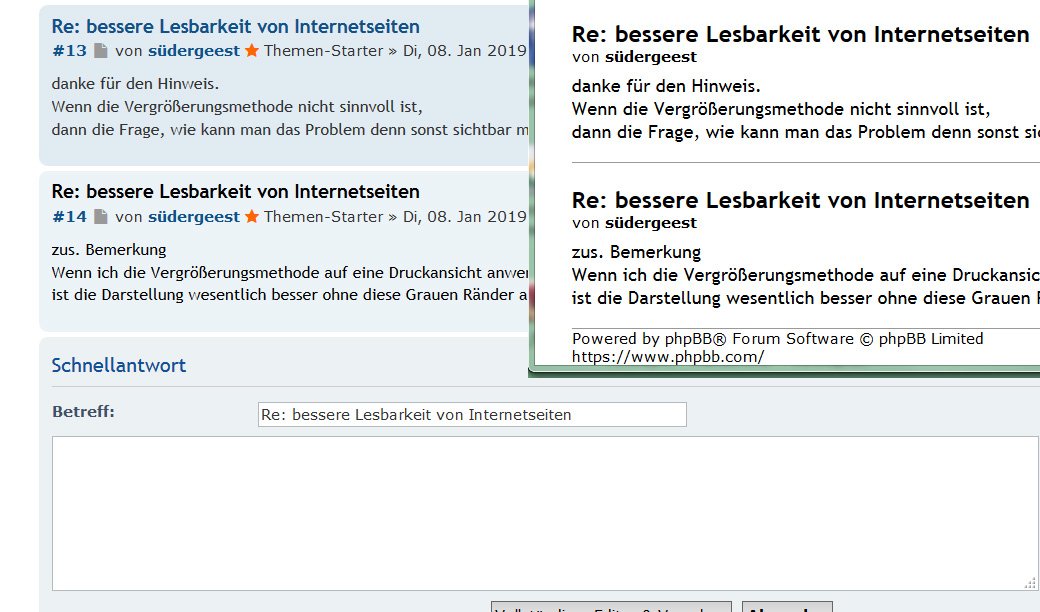Image resolution: width=1040 pixels, height=612 pixels.
Task: Open author südergeest's profile in post #14
Action: [194, 216]
